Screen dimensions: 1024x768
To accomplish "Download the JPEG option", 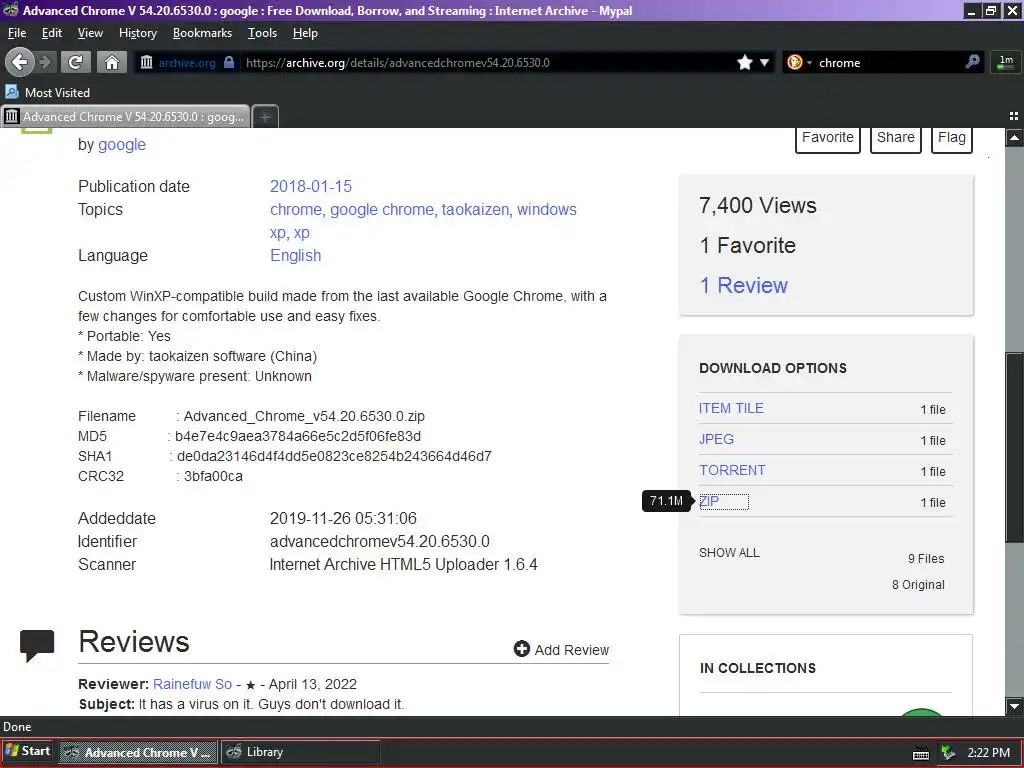I will (716, 440).
